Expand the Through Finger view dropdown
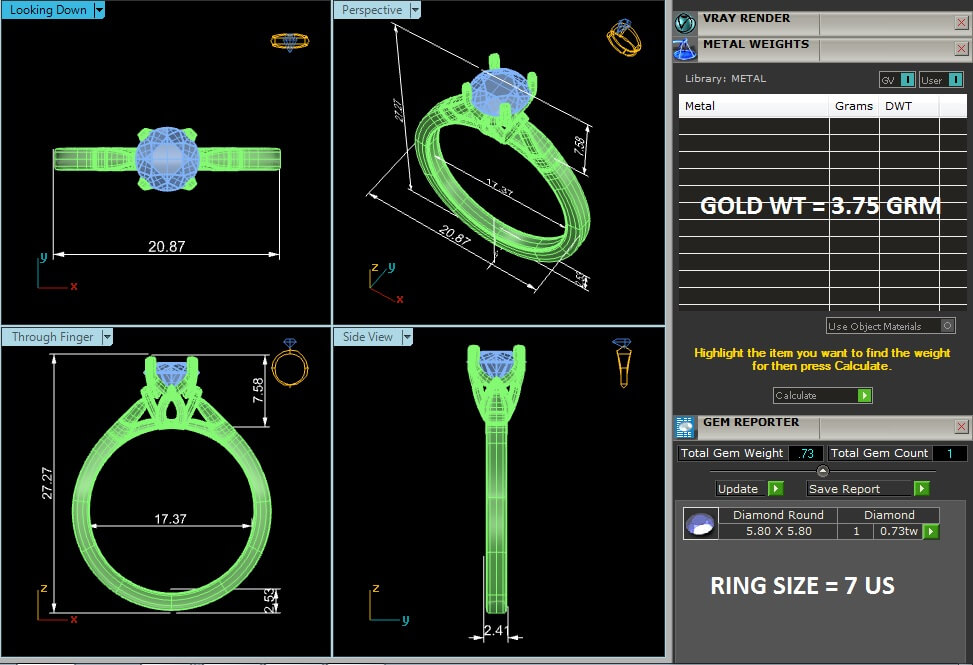973x665 pixels. [106, 337]
